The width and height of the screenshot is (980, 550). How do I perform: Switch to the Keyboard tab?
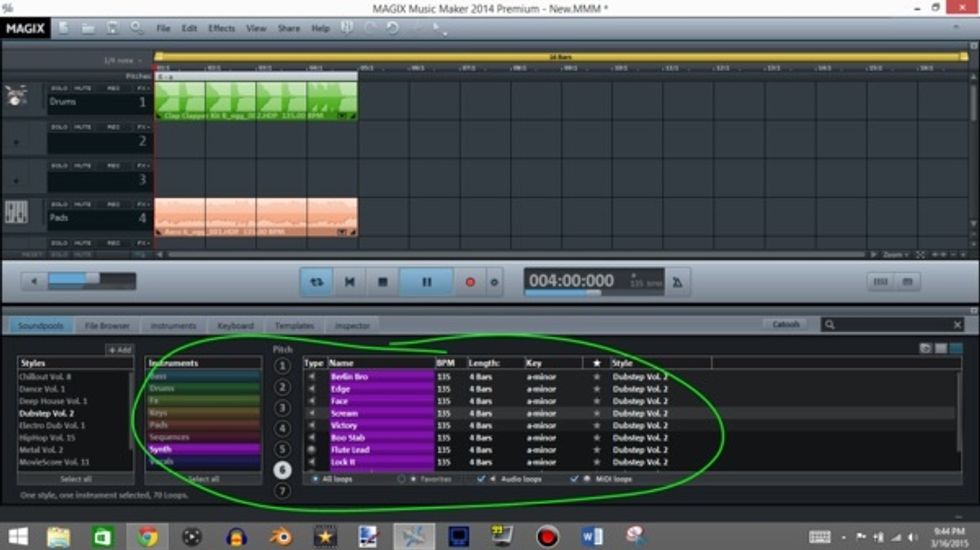click(x=236, y=326)
